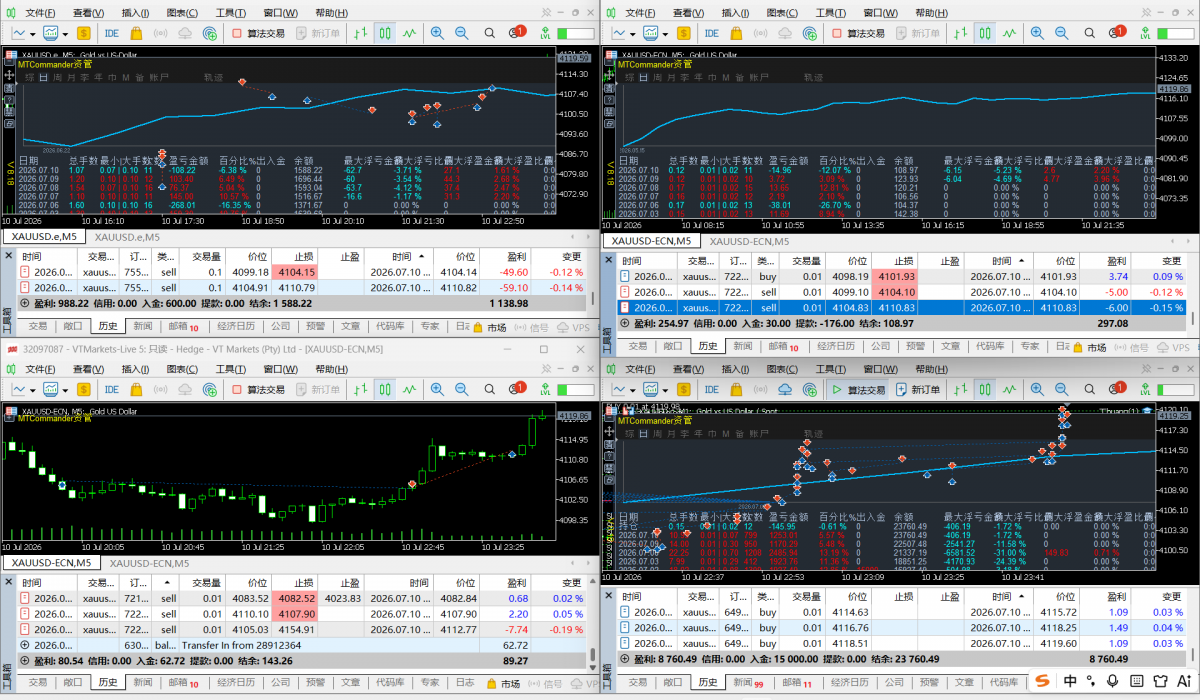Click notification icon with red badge in VT Markets toolbar
This screenshot has width=1200, height=700.
[x=515, y=389]
